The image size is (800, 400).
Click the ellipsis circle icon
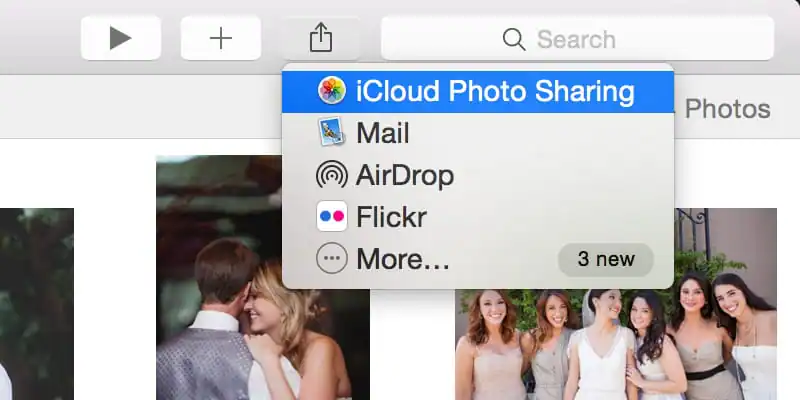click(x=332, y=258)
